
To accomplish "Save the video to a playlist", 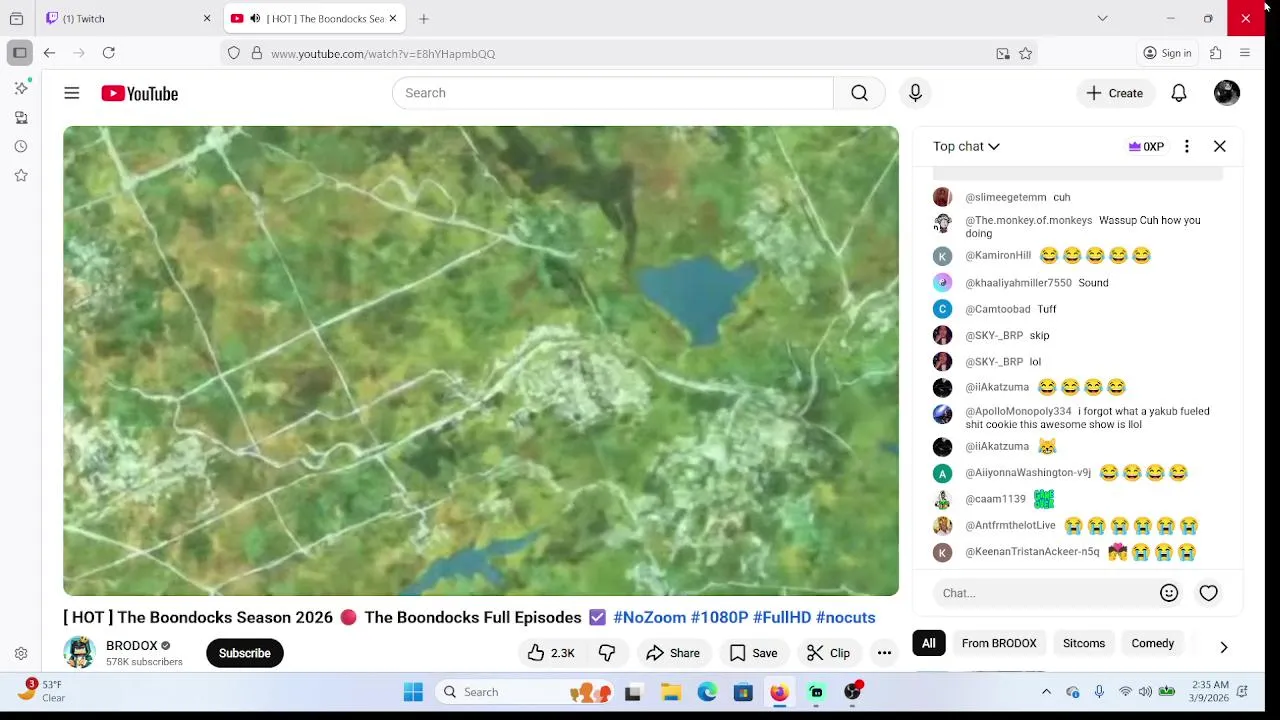I will [754, 653].
